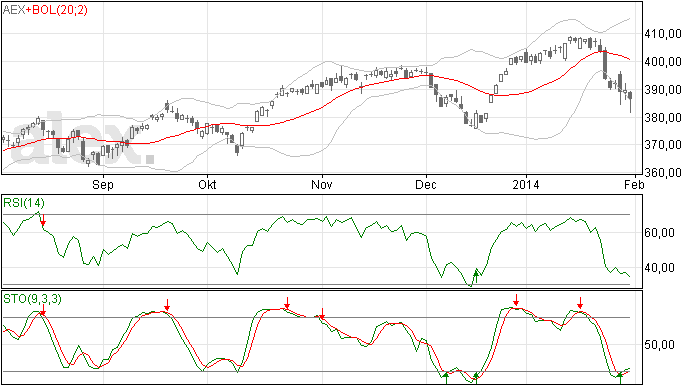
Task: Click the Feb date label
Action: coord(634,184)
